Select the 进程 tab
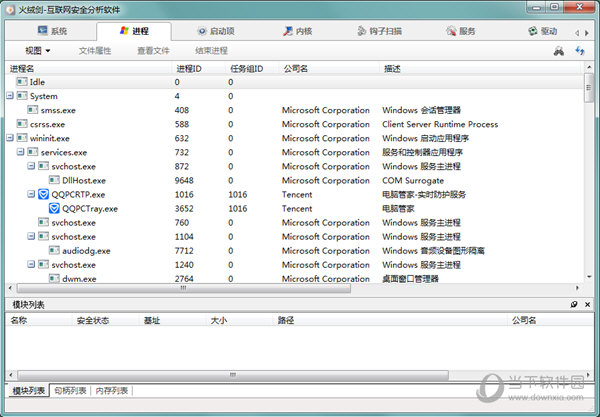 click(134, 31)
